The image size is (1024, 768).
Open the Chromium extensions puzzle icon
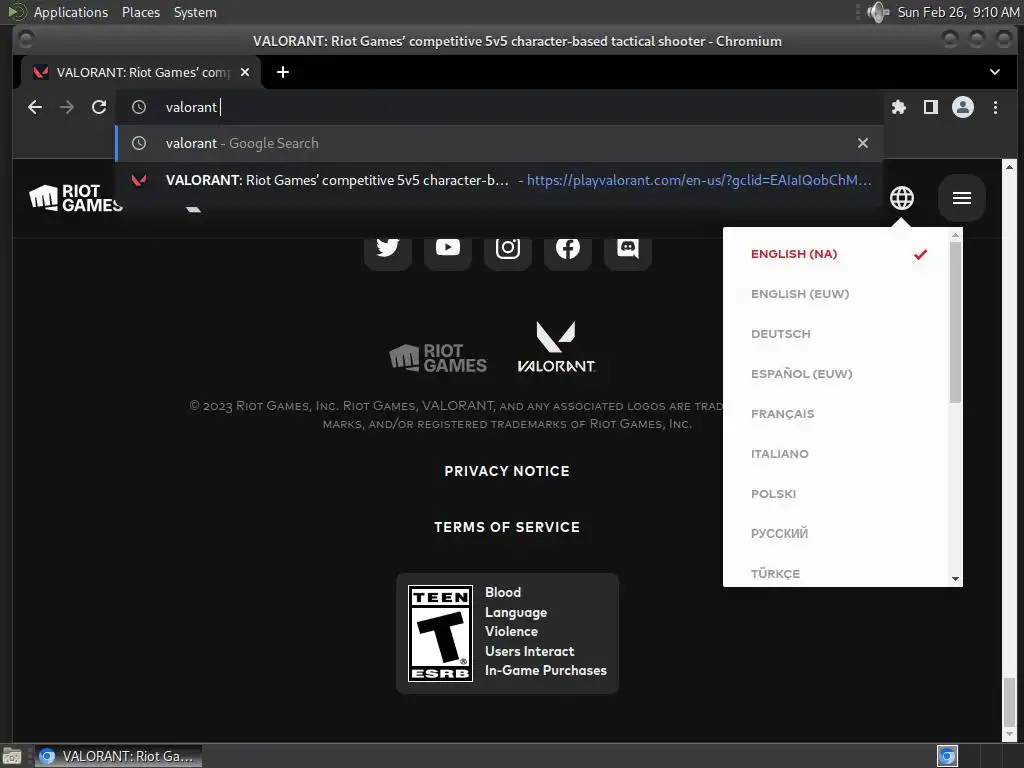pyautogui.click(x=899, y=107)
